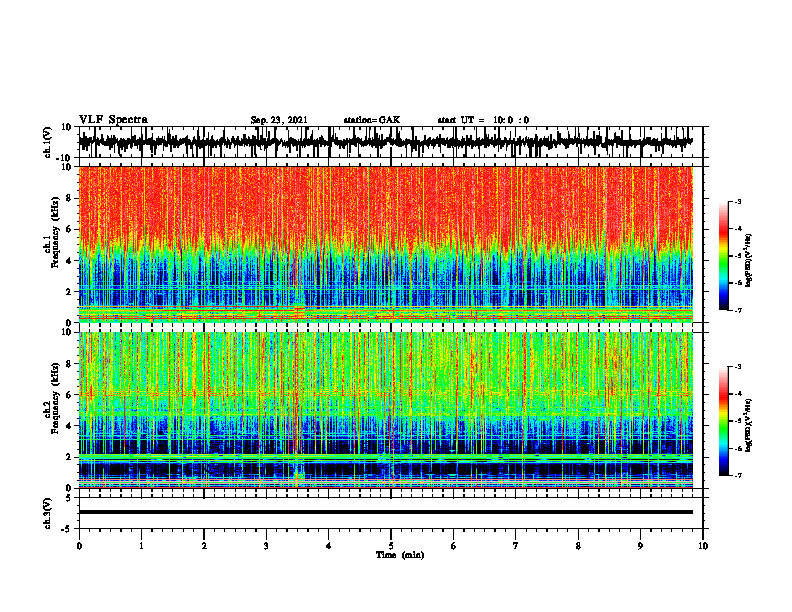Screen dimensions: 792x612
Task: Click the thick black ch.3 voltage trace
Action: click(x=385, y=512)
